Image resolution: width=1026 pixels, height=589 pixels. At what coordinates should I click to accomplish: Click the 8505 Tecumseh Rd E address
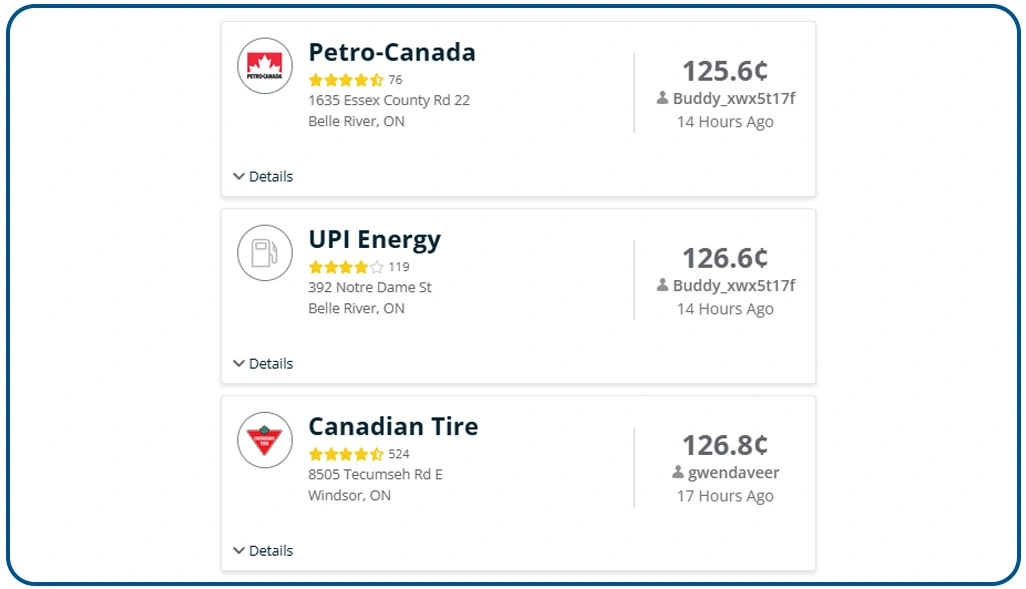[373, 474]
